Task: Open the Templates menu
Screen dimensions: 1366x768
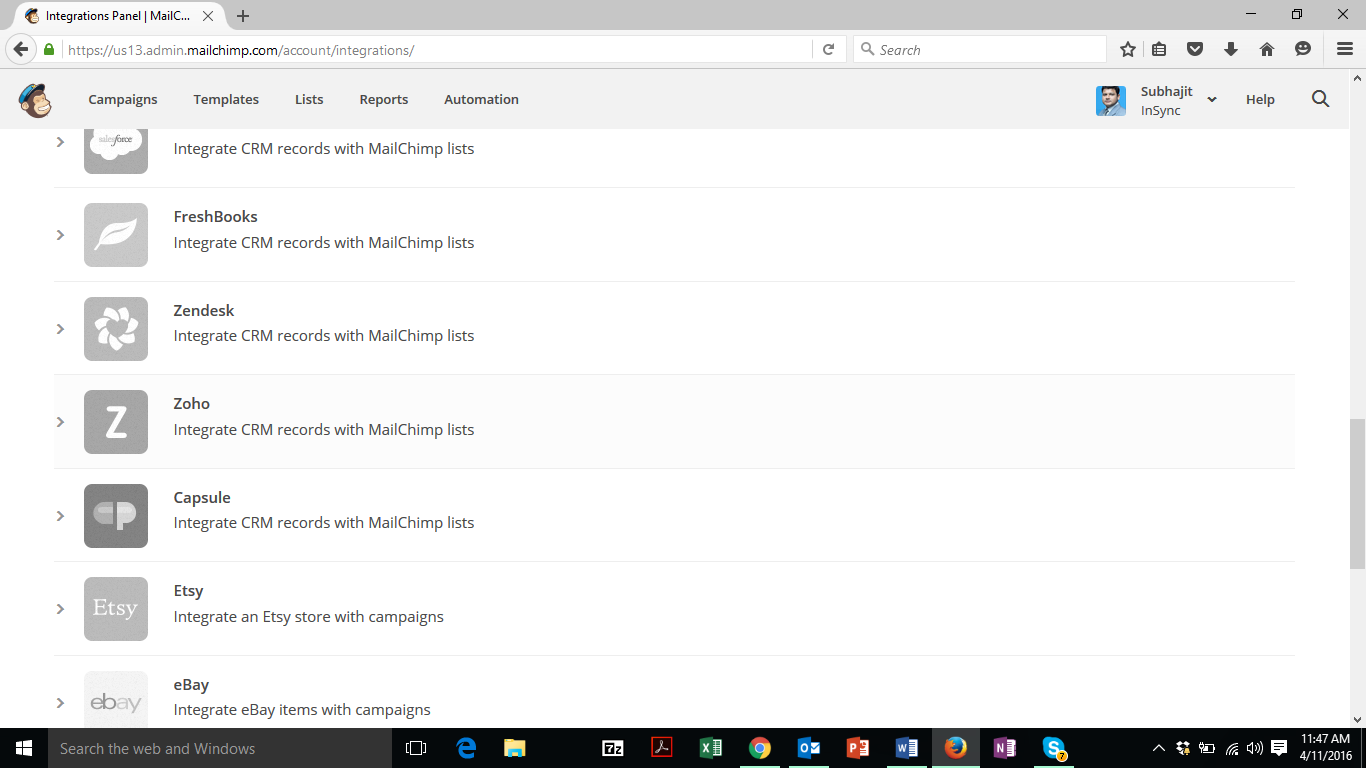Action: (x=226, y=99)
